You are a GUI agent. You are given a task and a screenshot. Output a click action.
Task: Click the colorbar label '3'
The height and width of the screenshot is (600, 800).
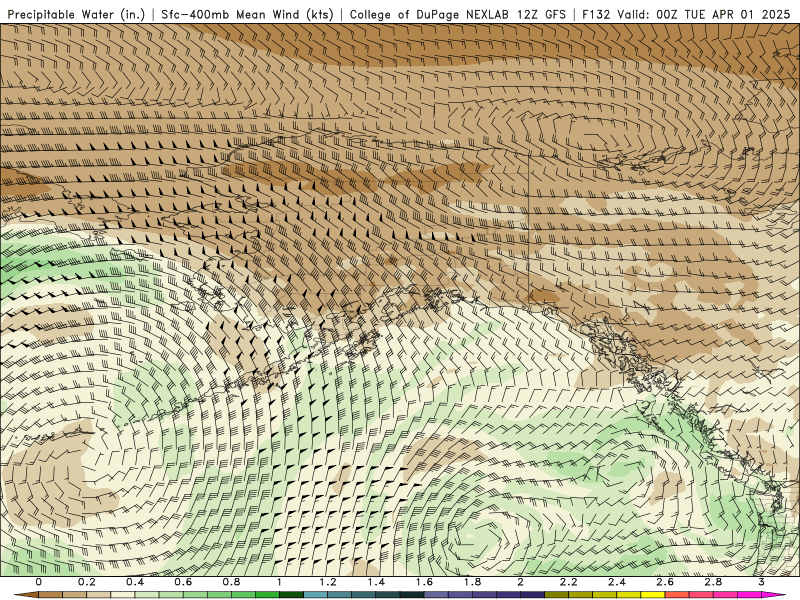[761, 582]
